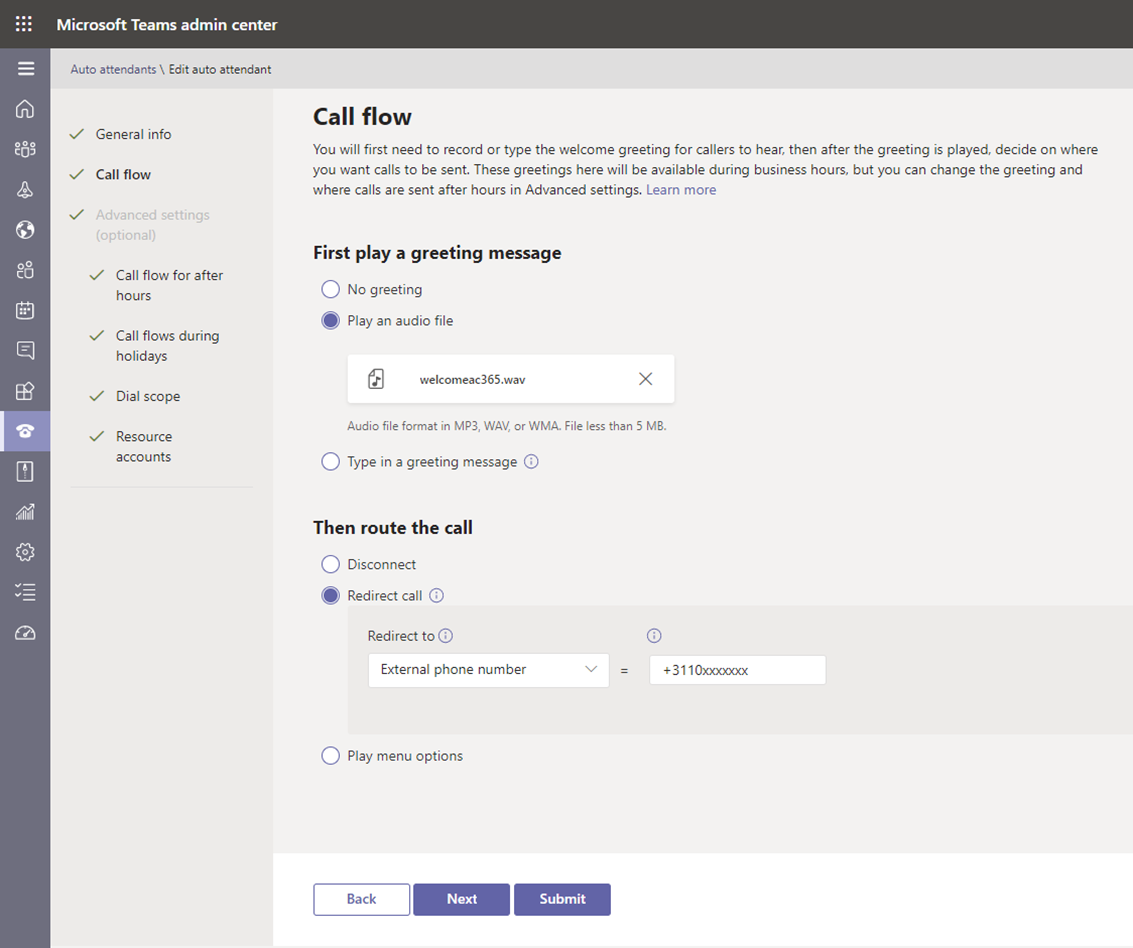Choose the Disconnect routing option
The width and height of the screenshot is (1133, 948).
click(330, 564)
